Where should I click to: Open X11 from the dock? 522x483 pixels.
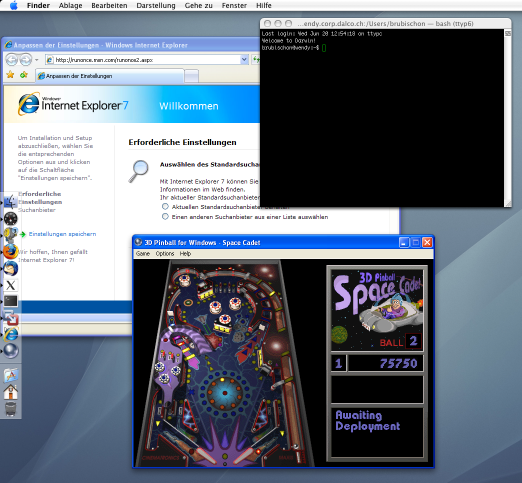pyautogui.click(x=11, y=285)
